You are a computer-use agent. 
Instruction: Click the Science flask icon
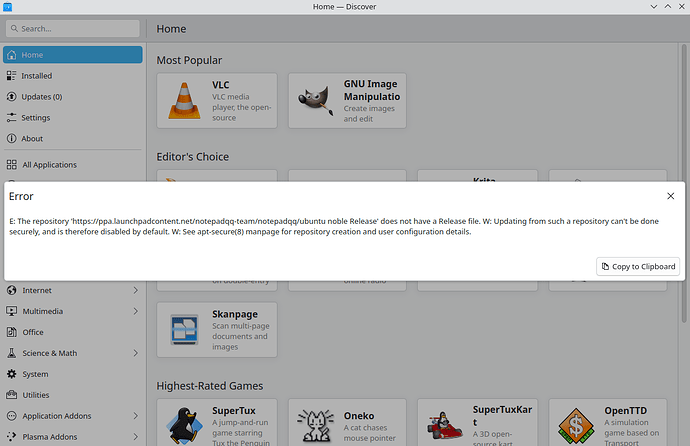(12, 353)
